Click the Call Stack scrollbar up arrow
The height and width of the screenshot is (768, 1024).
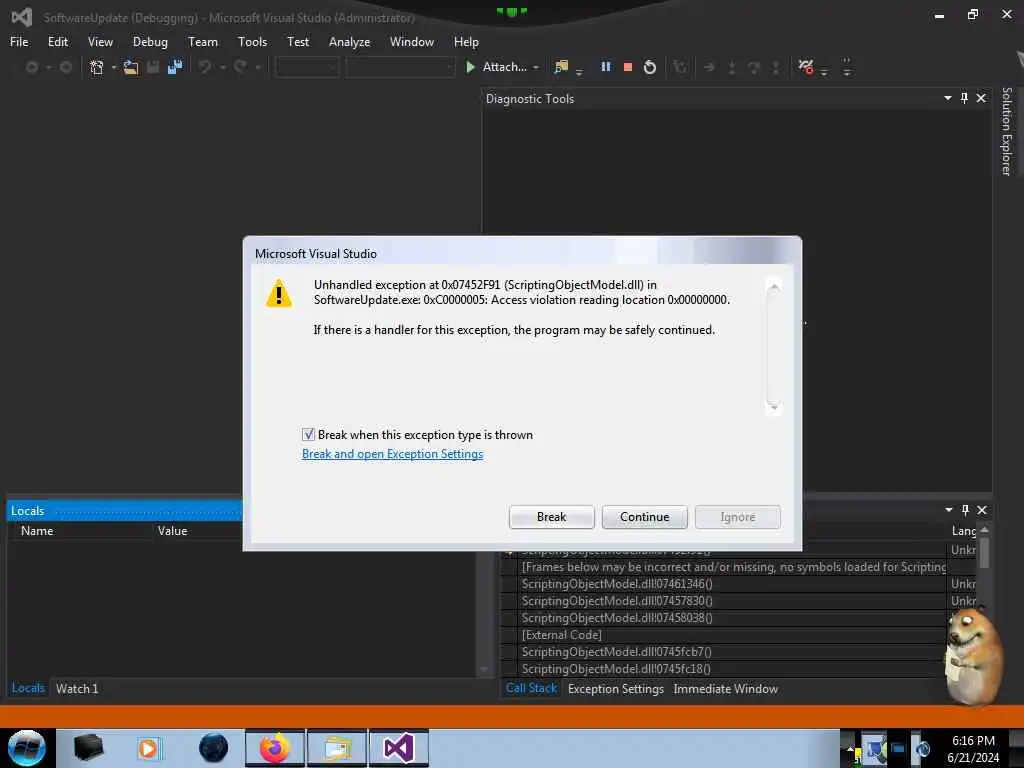coord(984,530)
